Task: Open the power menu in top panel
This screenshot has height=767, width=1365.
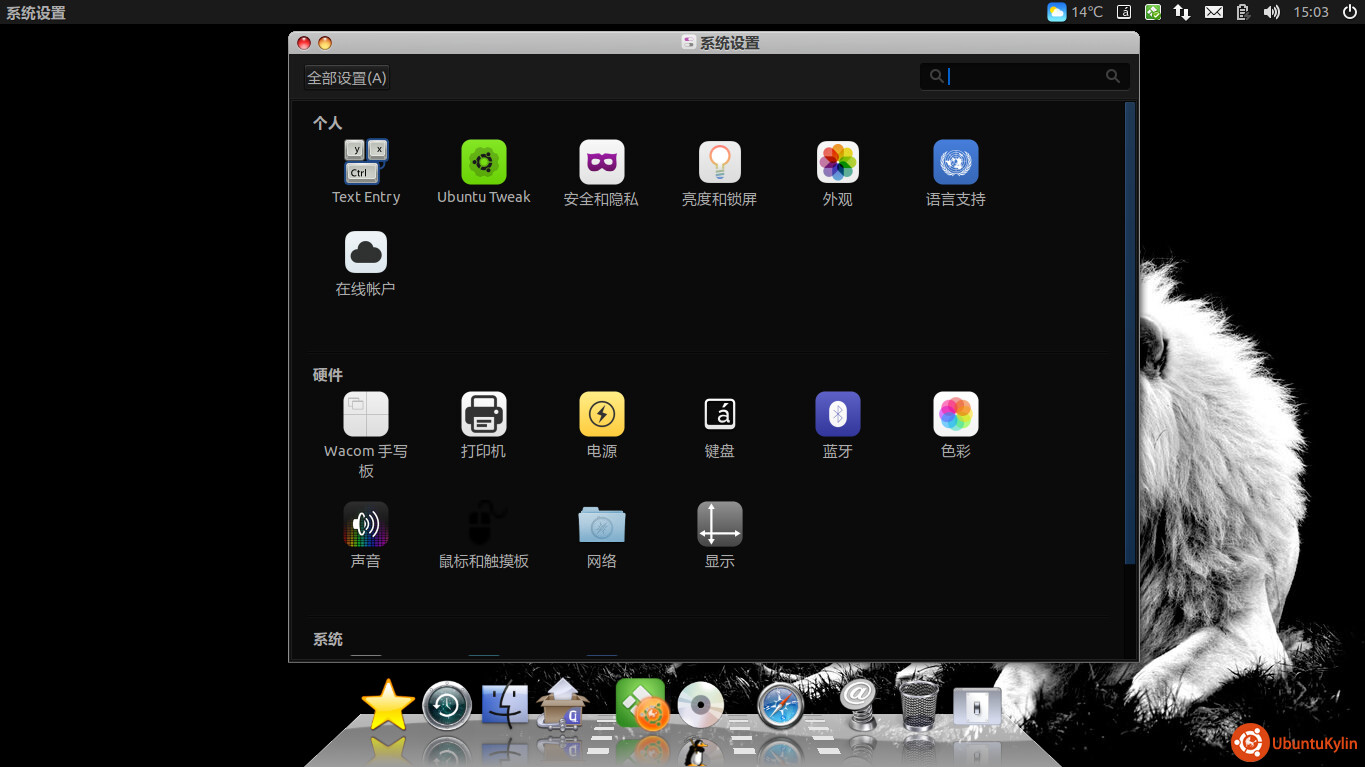Action: (x=1348, y=12)
